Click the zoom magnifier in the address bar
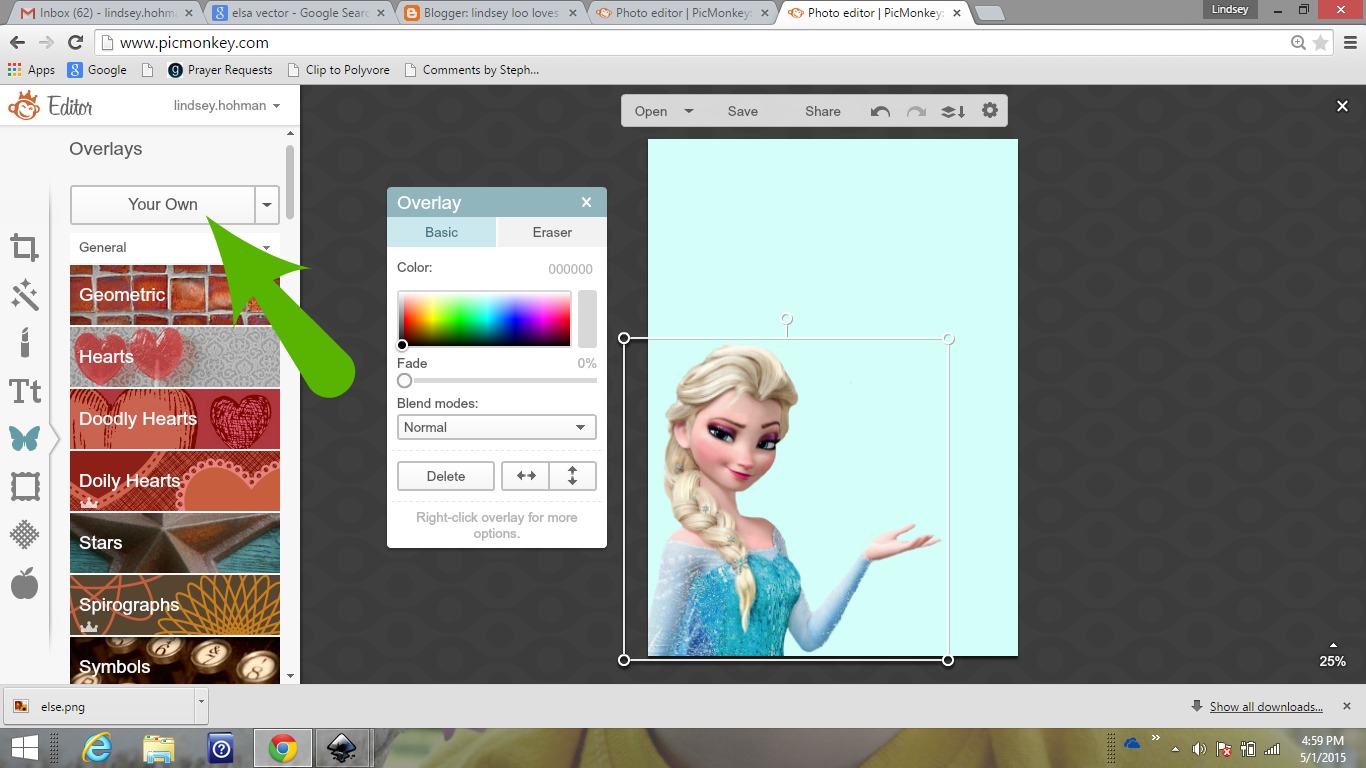 (x=1298, y=43)
